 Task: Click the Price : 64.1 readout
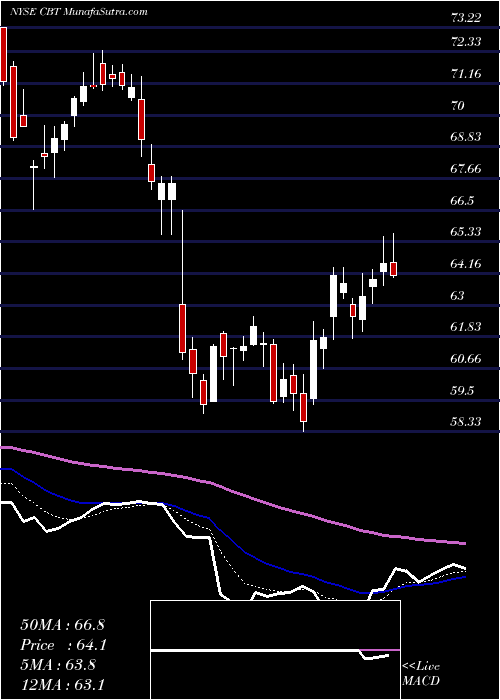click(x=63, y=645)
